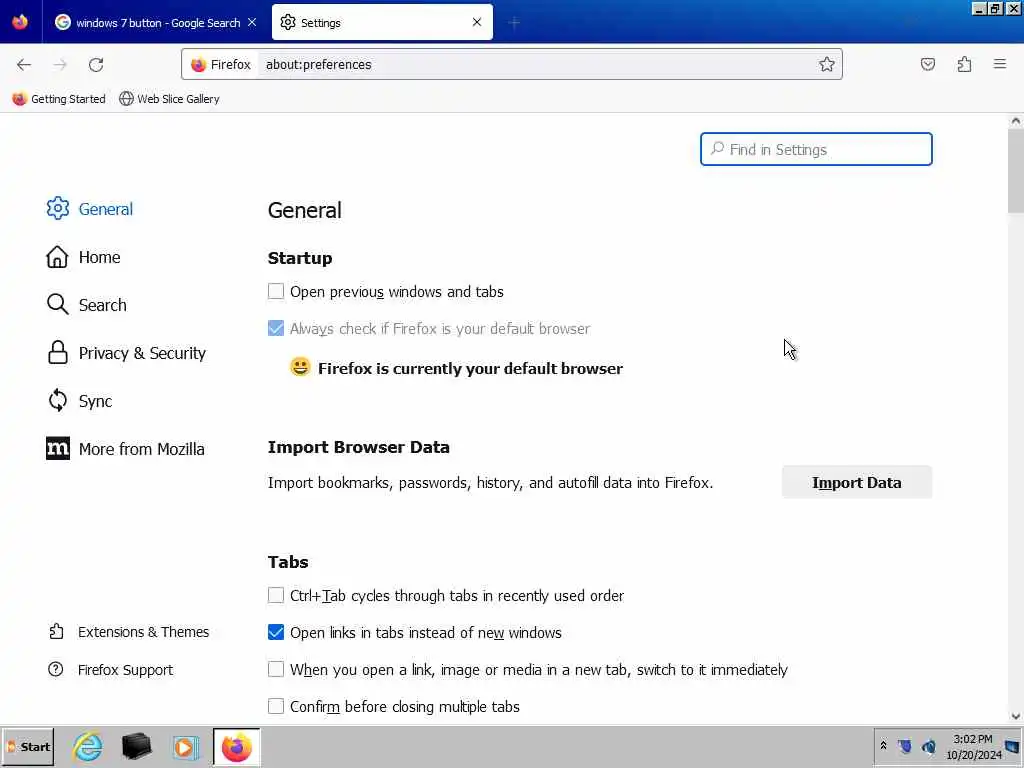Screen dimensions: 1024x768
Task: Click the back navigation arrow
Action: pyautogui.click(x=24, y=65)
